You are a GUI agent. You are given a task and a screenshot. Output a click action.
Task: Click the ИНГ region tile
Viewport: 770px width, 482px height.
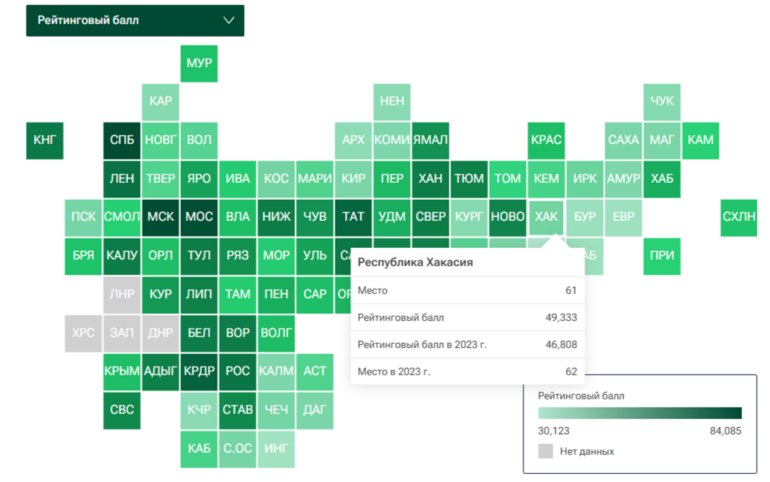(276, 449)
